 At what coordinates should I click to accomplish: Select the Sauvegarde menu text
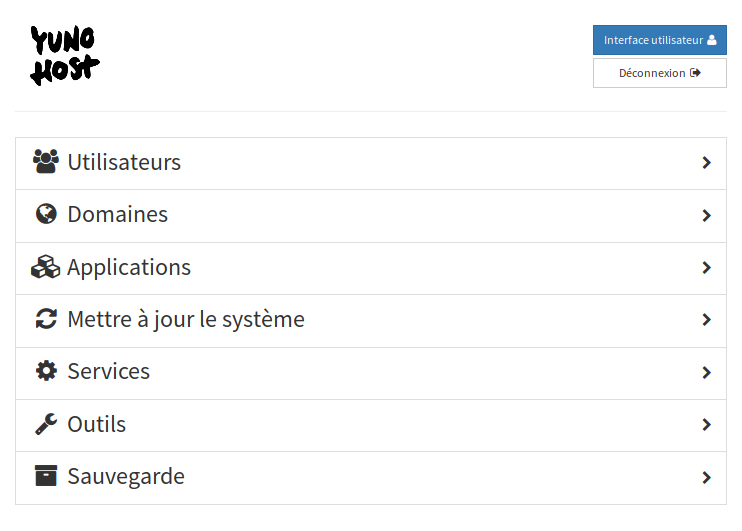126,476
